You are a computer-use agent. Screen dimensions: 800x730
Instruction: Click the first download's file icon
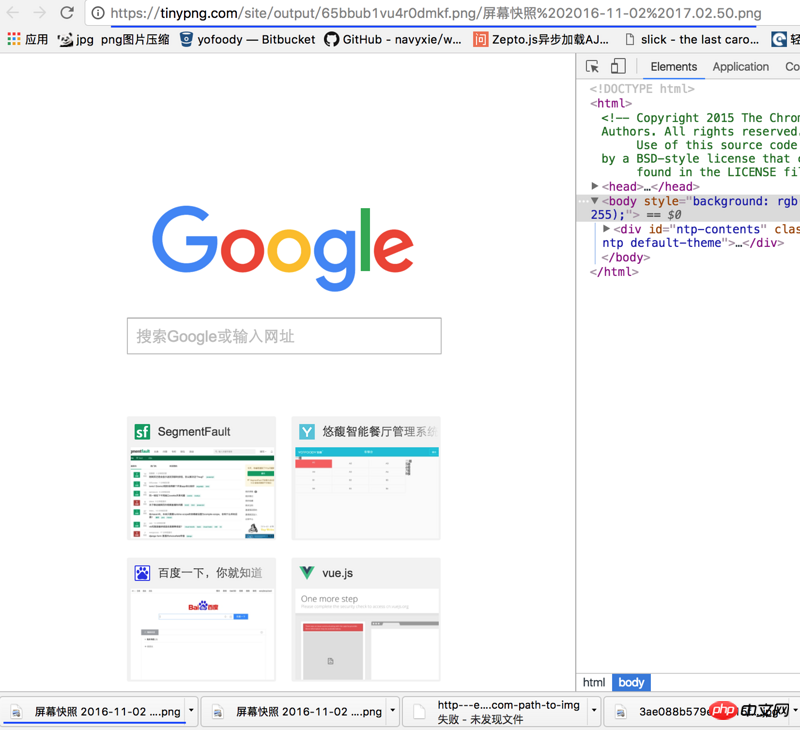pyautogui.click(x=17, y=712)
